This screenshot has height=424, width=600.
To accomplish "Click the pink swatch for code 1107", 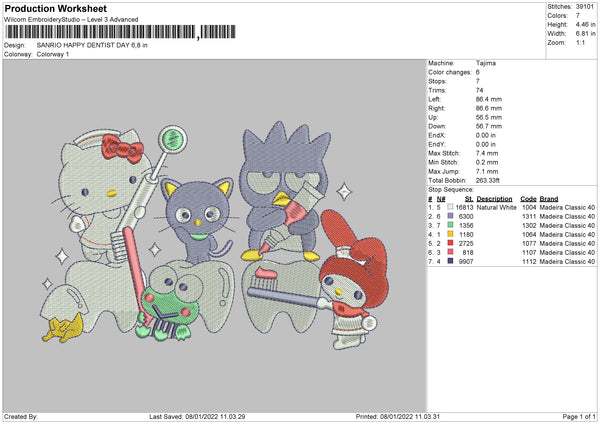I will point(450,252).
